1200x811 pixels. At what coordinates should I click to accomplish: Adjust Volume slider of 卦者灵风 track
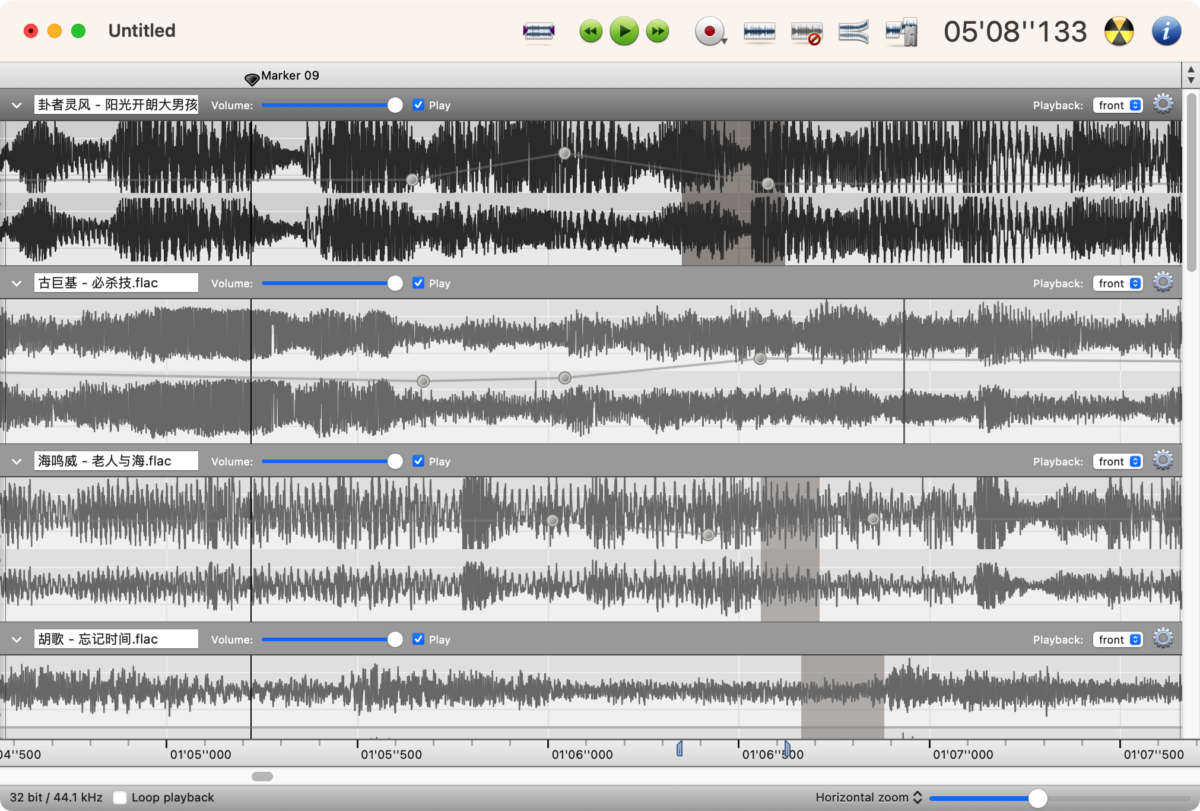[x=332, y=105]
